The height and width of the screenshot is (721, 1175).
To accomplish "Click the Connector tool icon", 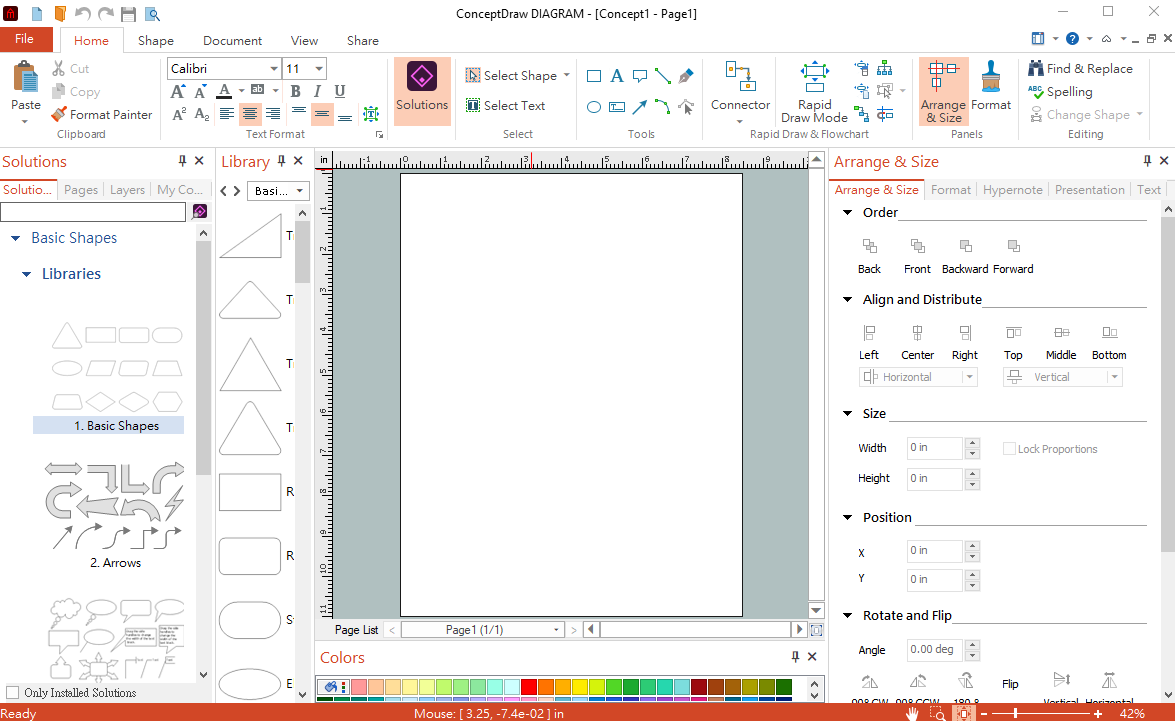I will 740,78.
